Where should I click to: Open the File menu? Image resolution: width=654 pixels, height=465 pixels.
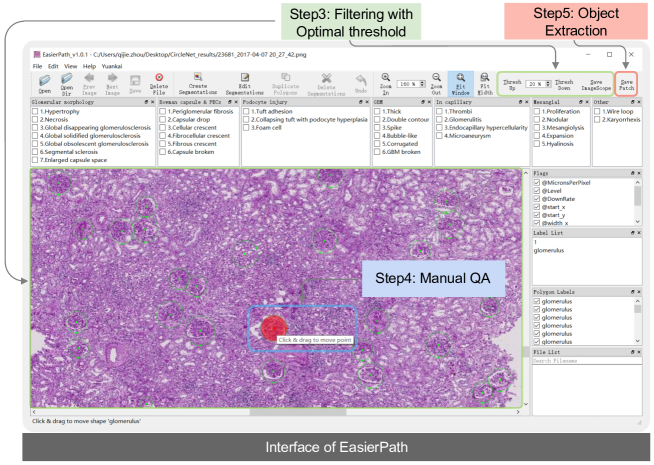click(x=38, y=65)
